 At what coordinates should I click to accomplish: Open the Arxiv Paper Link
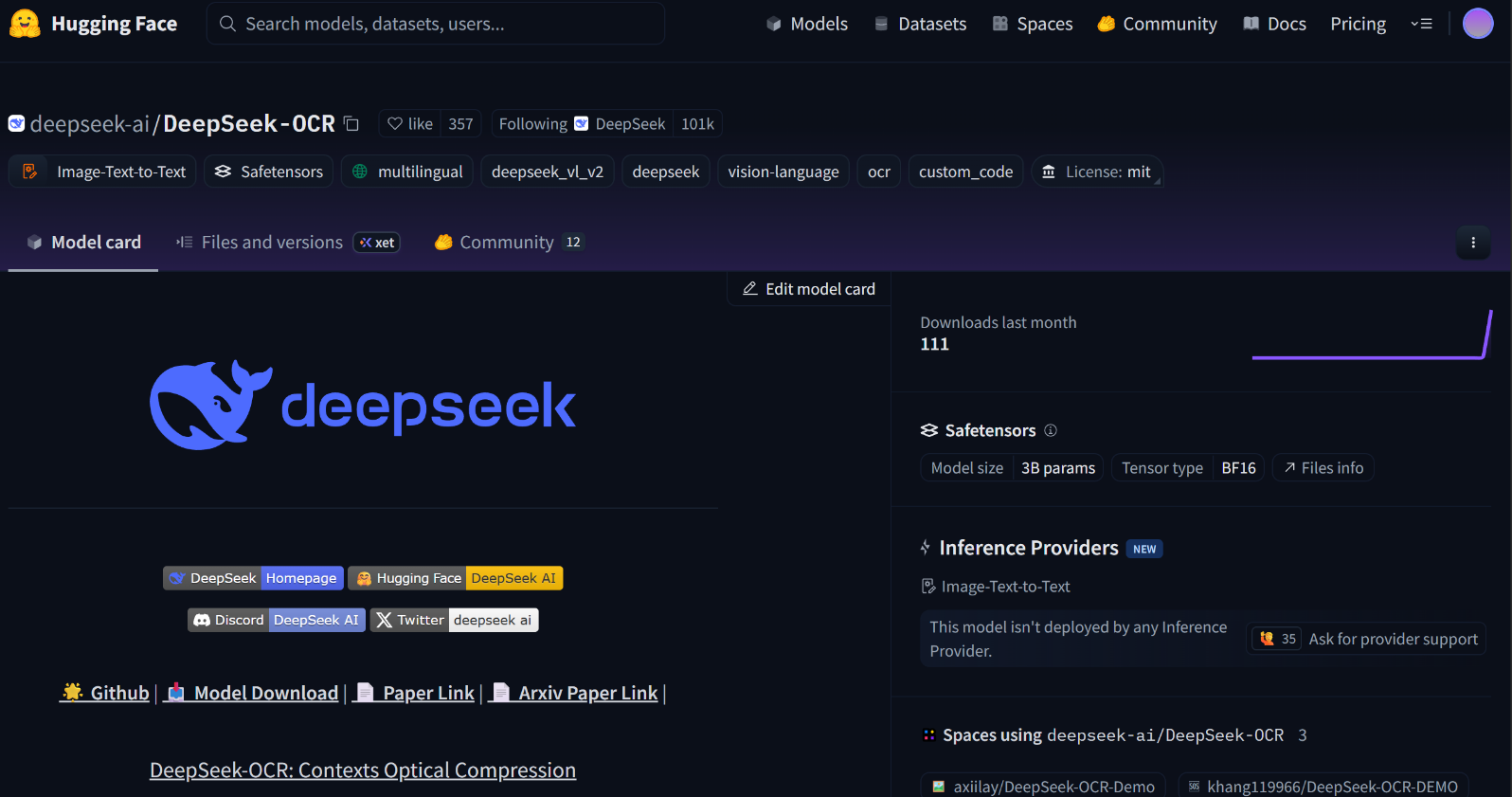[587, 693]
